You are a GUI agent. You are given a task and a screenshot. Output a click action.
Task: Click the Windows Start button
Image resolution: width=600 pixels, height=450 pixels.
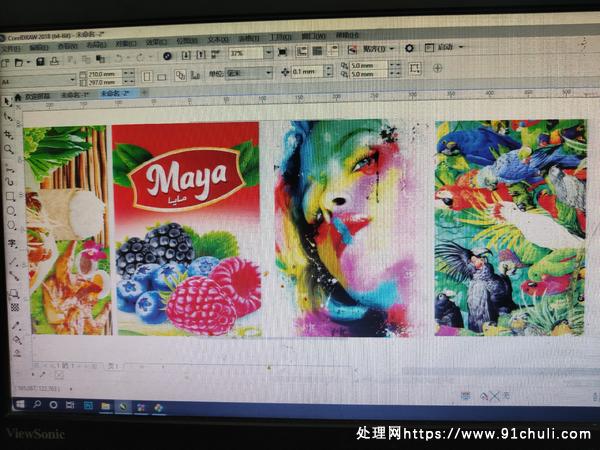pyautogui.click(x=19, y=405)
